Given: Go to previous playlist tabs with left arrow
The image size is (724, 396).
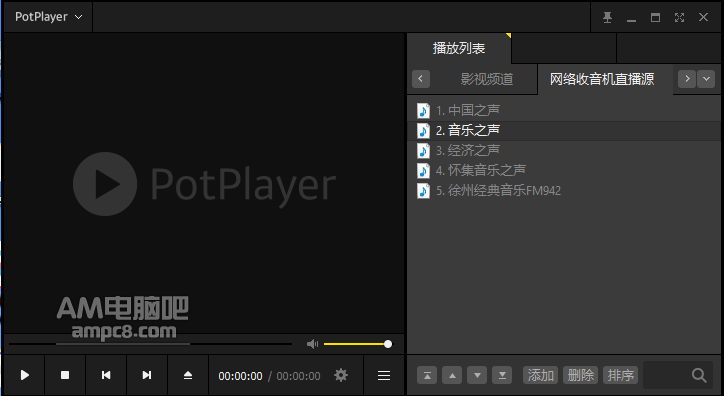Looking at the screenshot, I should pyautogui.click(x=421, y=79).
